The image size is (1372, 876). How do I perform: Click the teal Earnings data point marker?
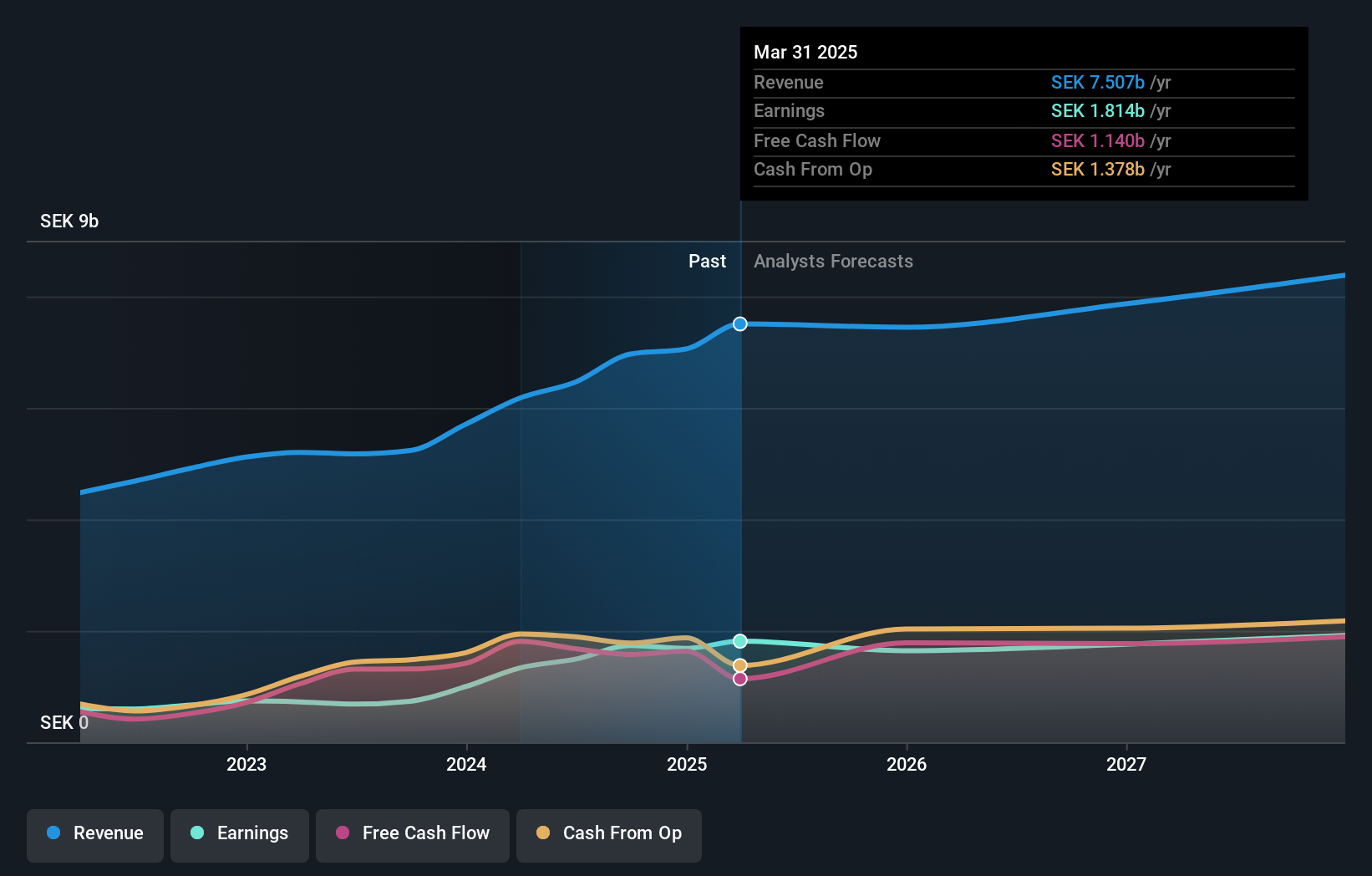[740, 641]
